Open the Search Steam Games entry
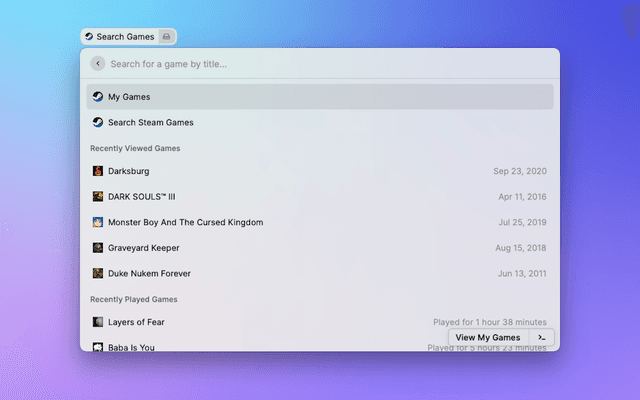Viewport: 640px width, 400px height. [x=150, y=122]
